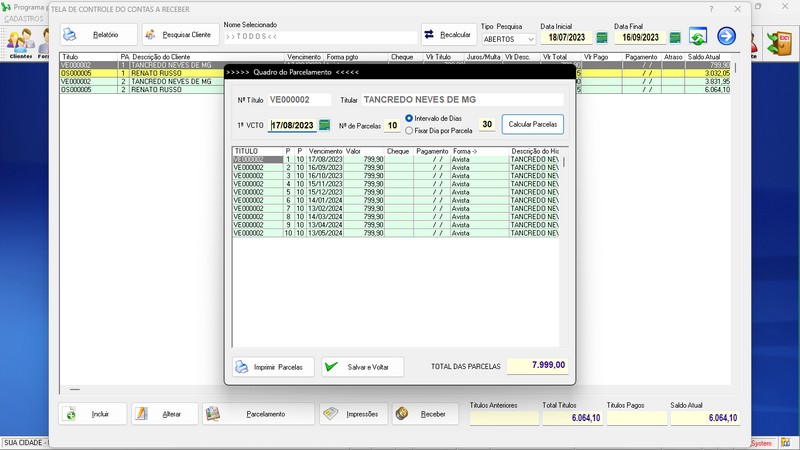Select Fixar Dia por Parcela radio option
The width and height of the screenshot is (800, 450).
409,130
